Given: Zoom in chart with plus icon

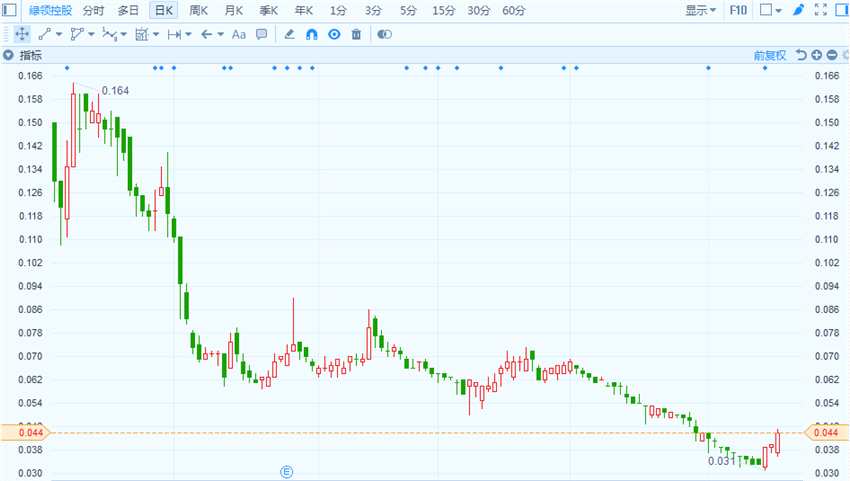Looking at the screenshot, I should [x=817, y=55].
